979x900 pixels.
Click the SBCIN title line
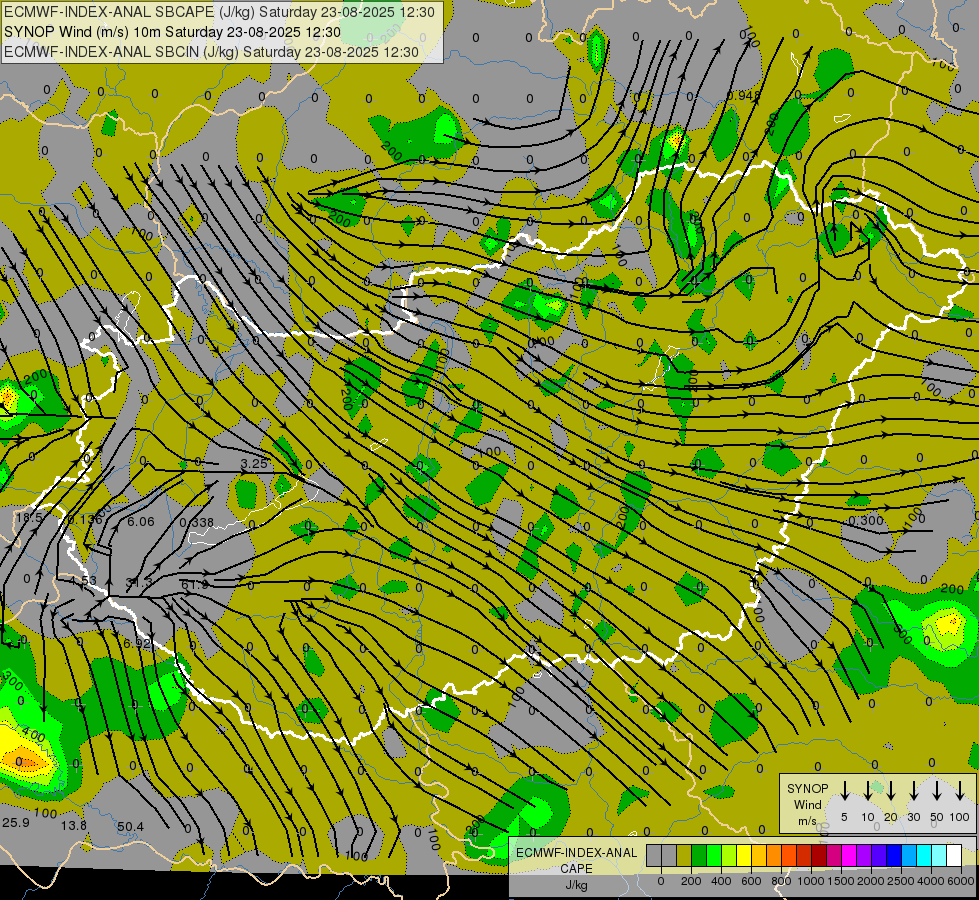point(211,52)
